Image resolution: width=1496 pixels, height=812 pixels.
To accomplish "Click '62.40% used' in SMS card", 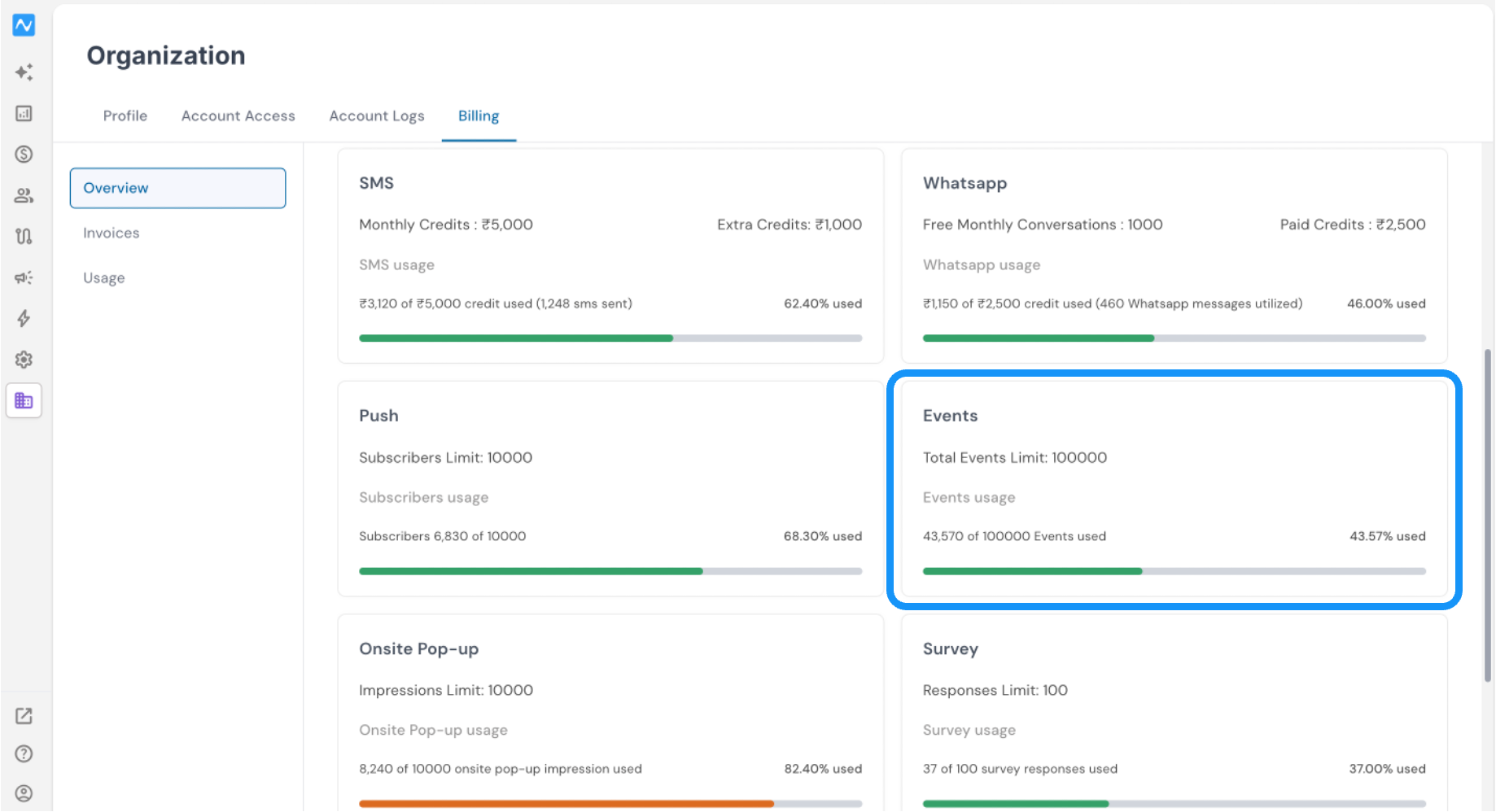I will click(823, 303).
